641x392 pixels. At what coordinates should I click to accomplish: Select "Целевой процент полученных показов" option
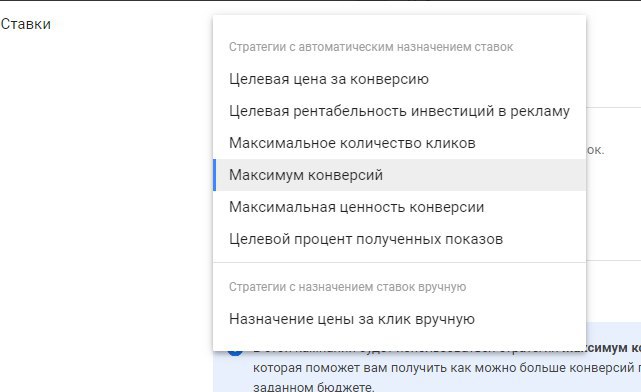pos(399,239)
